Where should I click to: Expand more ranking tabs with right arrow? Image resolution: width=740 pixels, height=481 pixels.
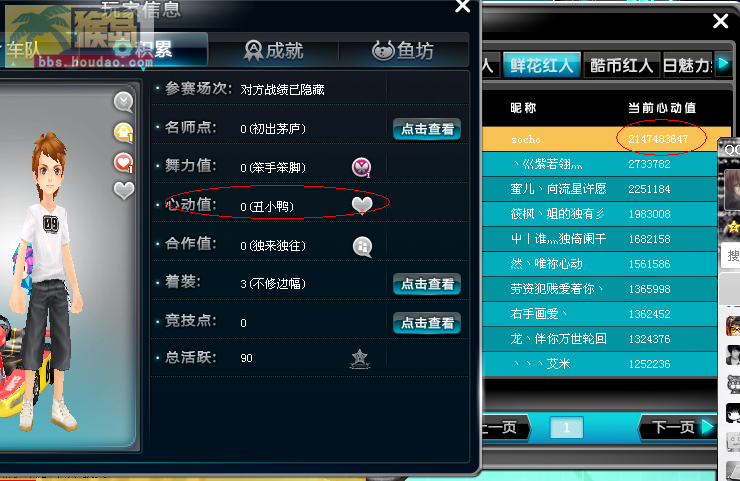click(723, 63)
